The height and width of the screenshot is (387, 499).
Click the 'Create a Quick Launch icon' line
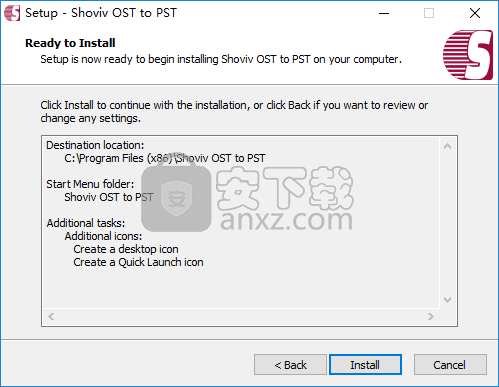(x=138, y=262)
